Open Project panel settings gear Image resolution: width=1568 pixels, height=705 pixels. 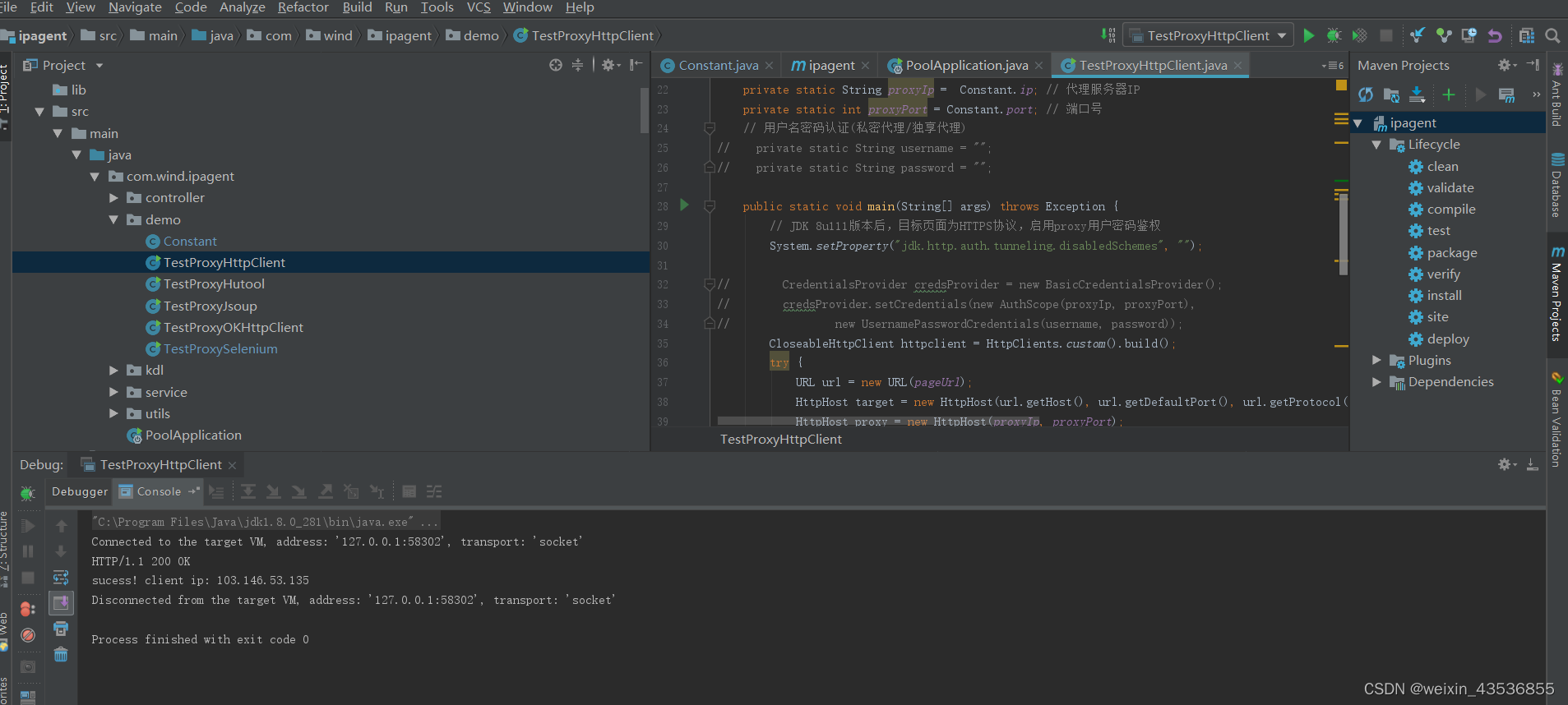pyautogui.click(x=610, y=65)
